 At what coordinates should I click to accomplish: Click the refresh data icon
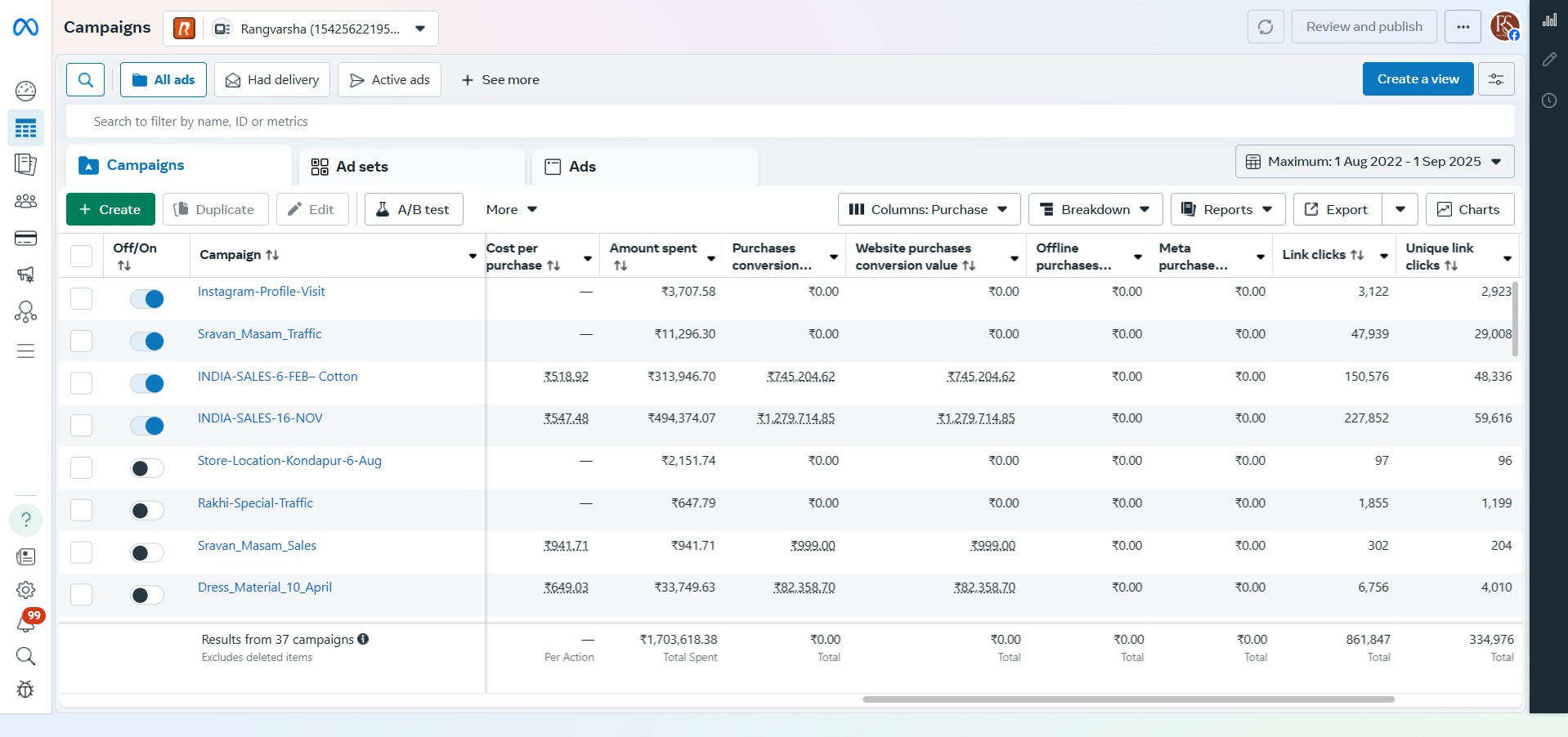(1265, 27)
